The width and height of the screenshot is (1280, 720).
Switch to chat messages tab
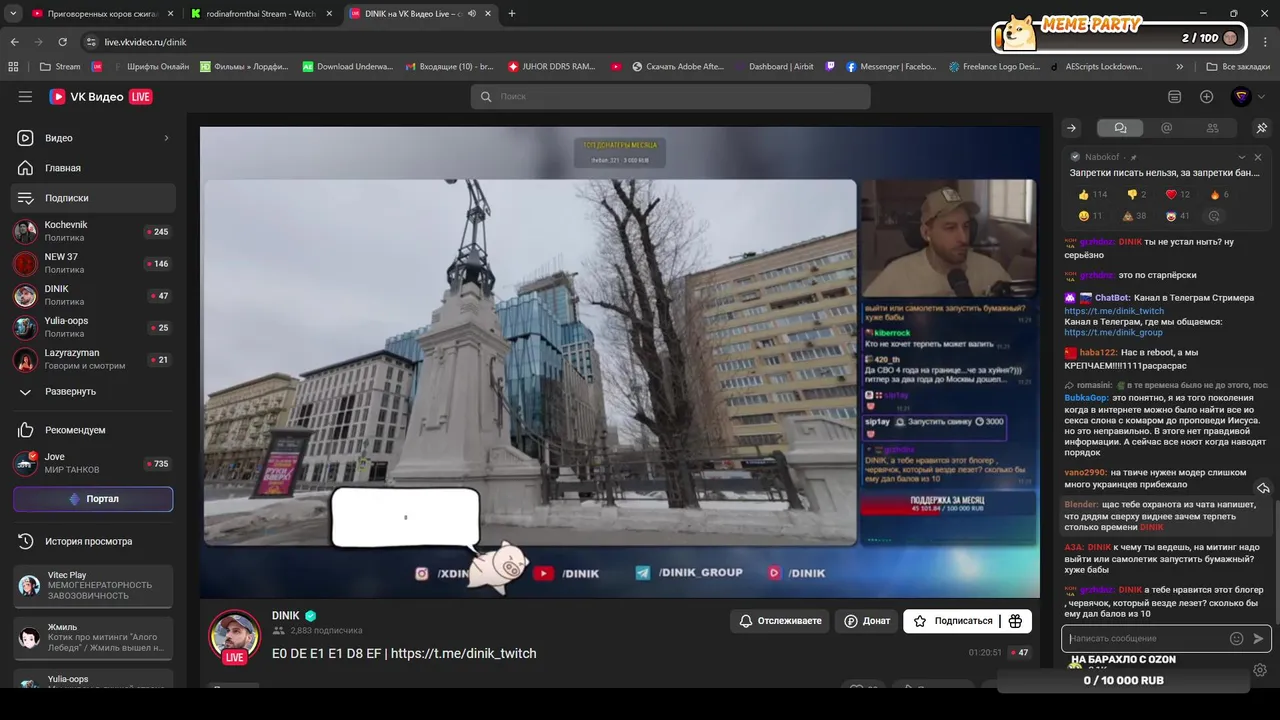1120,128
